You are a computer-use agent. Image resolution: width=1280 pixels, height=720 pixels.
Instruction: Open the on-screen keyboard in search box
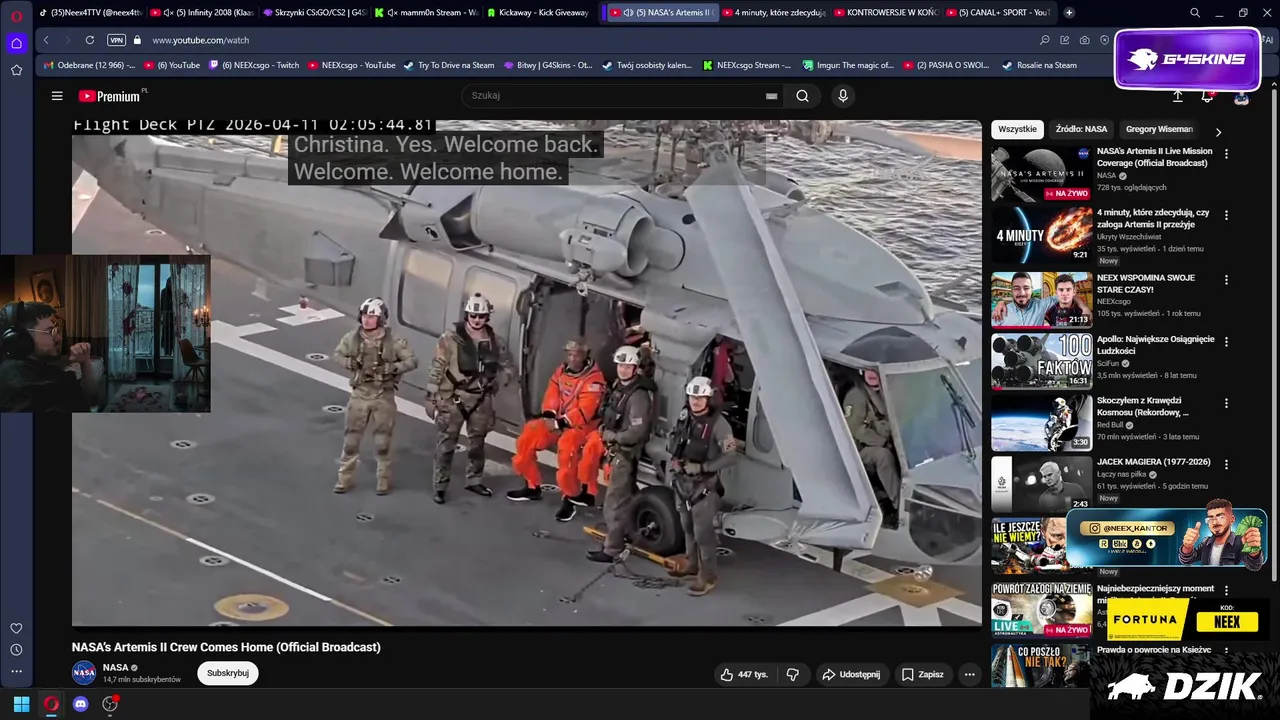point(771,96)
